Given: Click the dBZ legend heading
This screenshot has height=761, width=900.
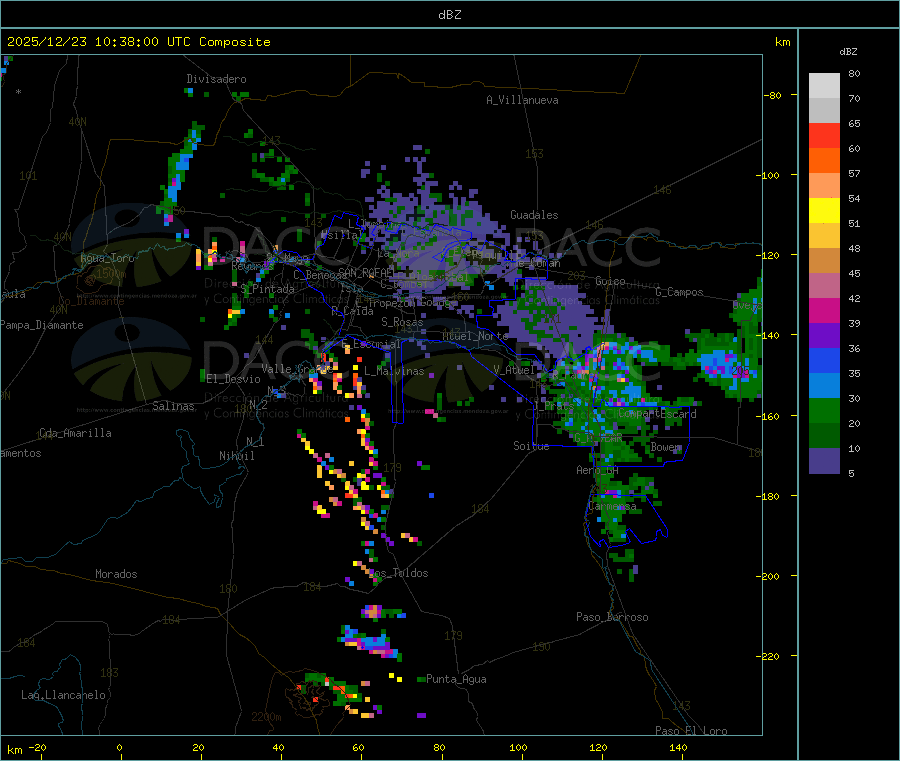Looking at the screenshot, I should point(848,52).
